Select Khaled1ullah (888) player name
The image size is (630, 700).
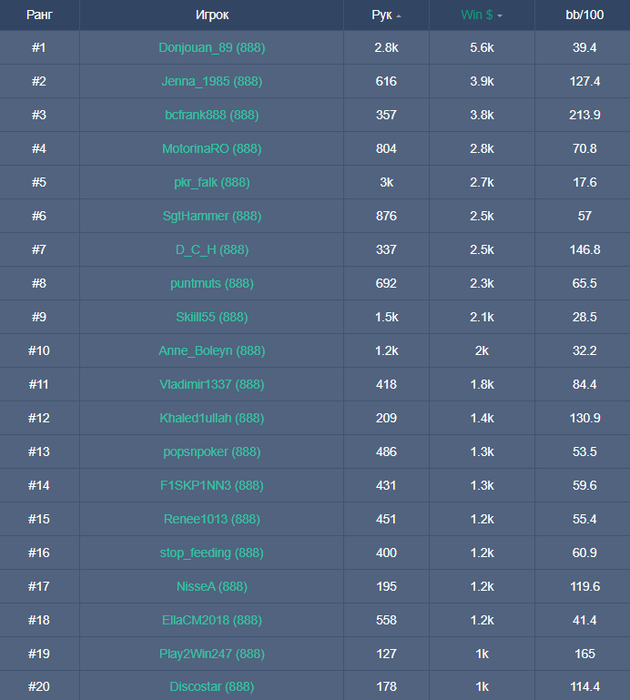tap(212, 418)
